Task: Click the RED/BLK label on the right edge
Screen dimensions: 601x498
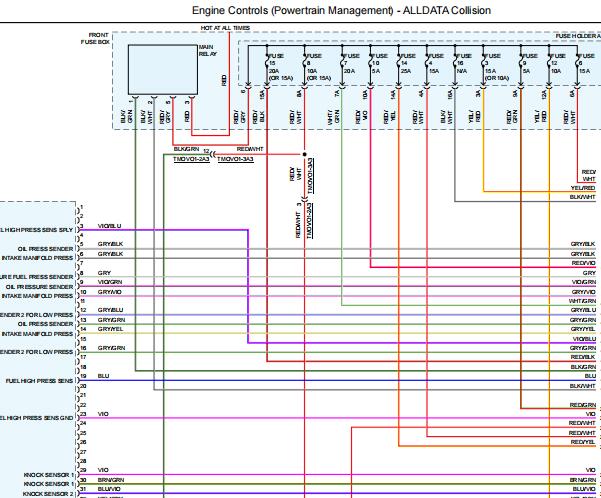Action: pos(583,357)
